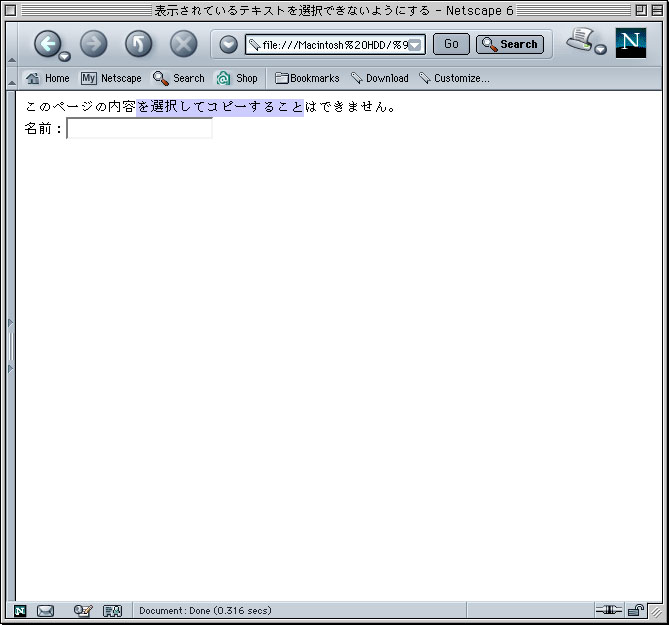Click the Search button beside Go
This screenshot has width=669, height=625.
[x=510, y=44]
